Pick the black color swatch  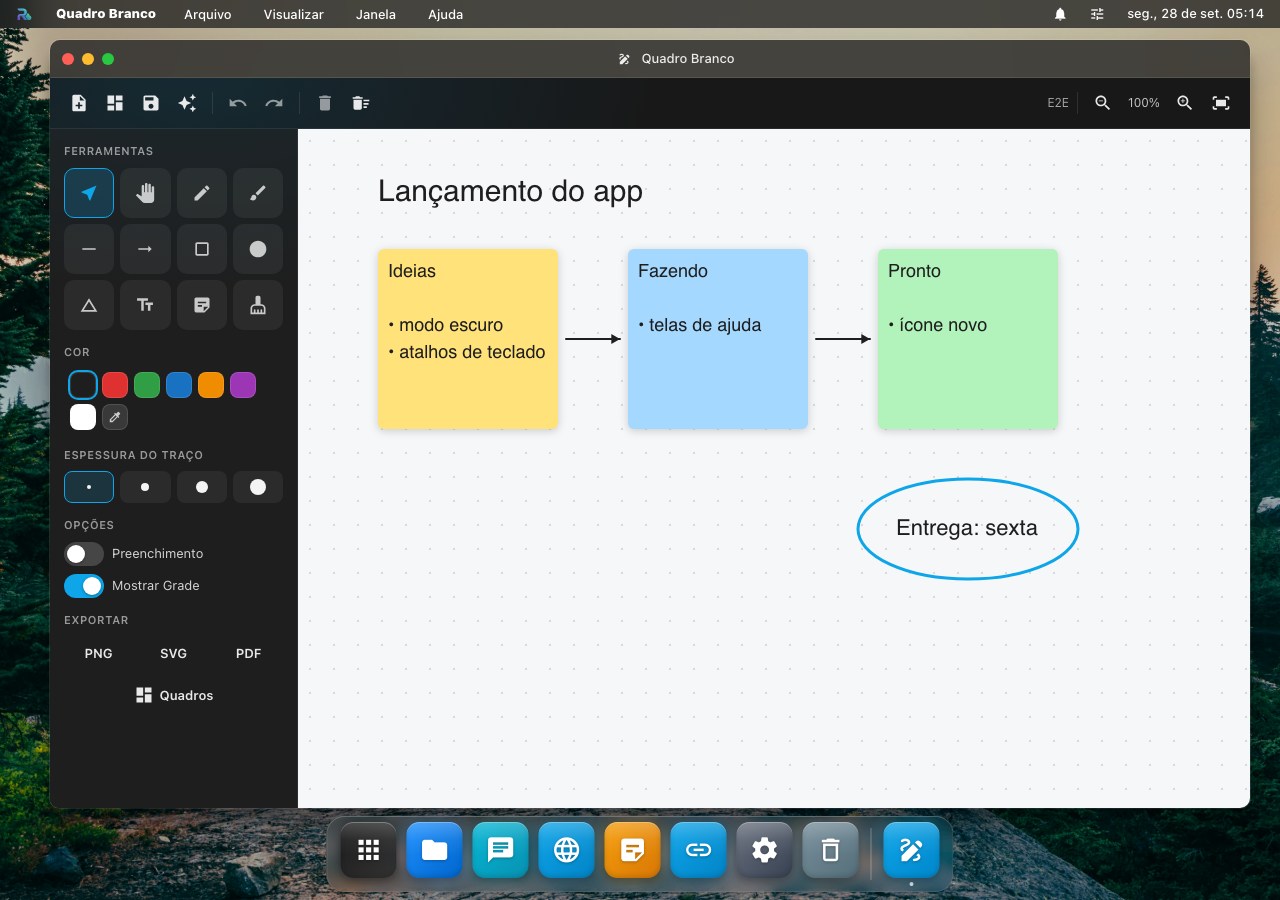pyautogui.click(x=83, y=385)
